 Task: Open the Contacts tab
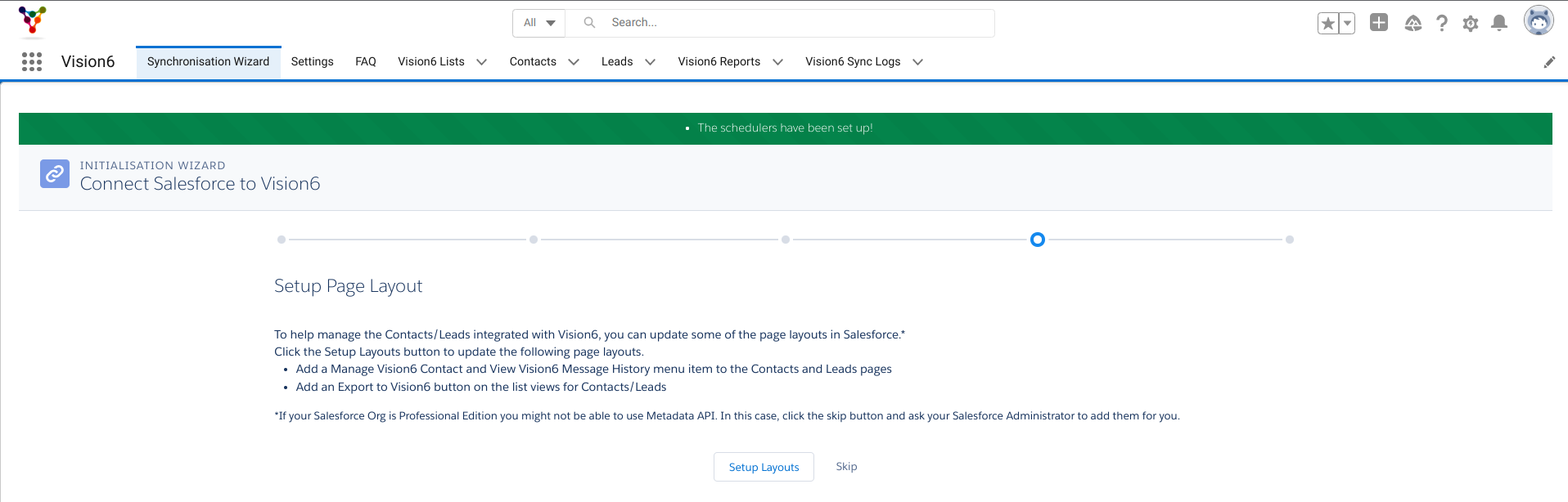point(533,62)
